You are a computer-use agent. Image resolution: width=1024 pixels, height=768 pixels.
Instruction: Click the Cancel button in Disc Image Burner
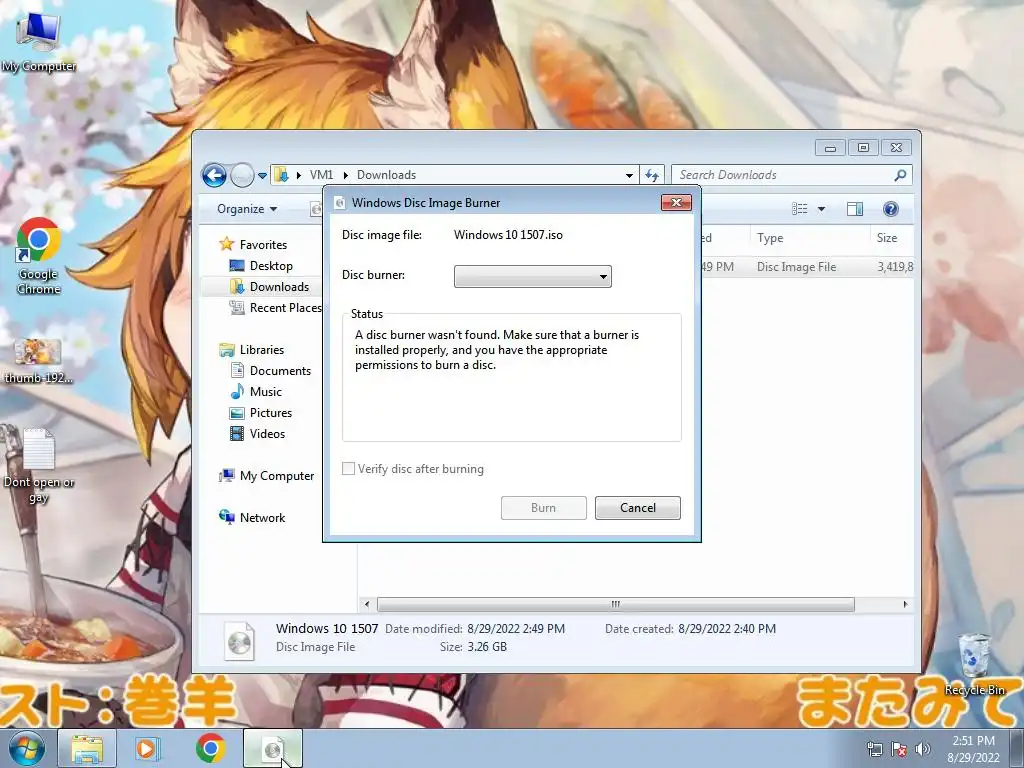[637, 508]
